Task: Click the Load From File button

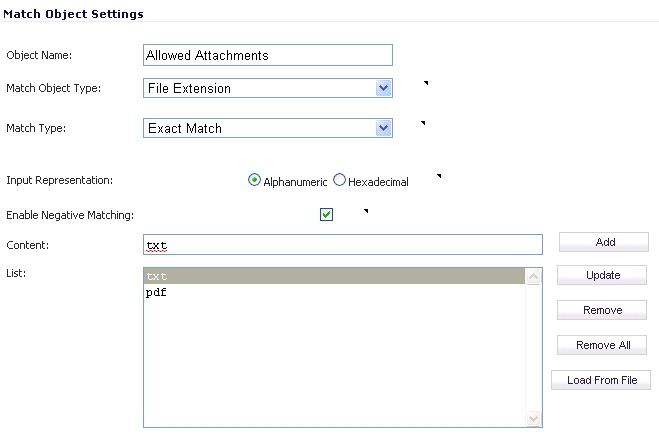Action: pos(601,380)
